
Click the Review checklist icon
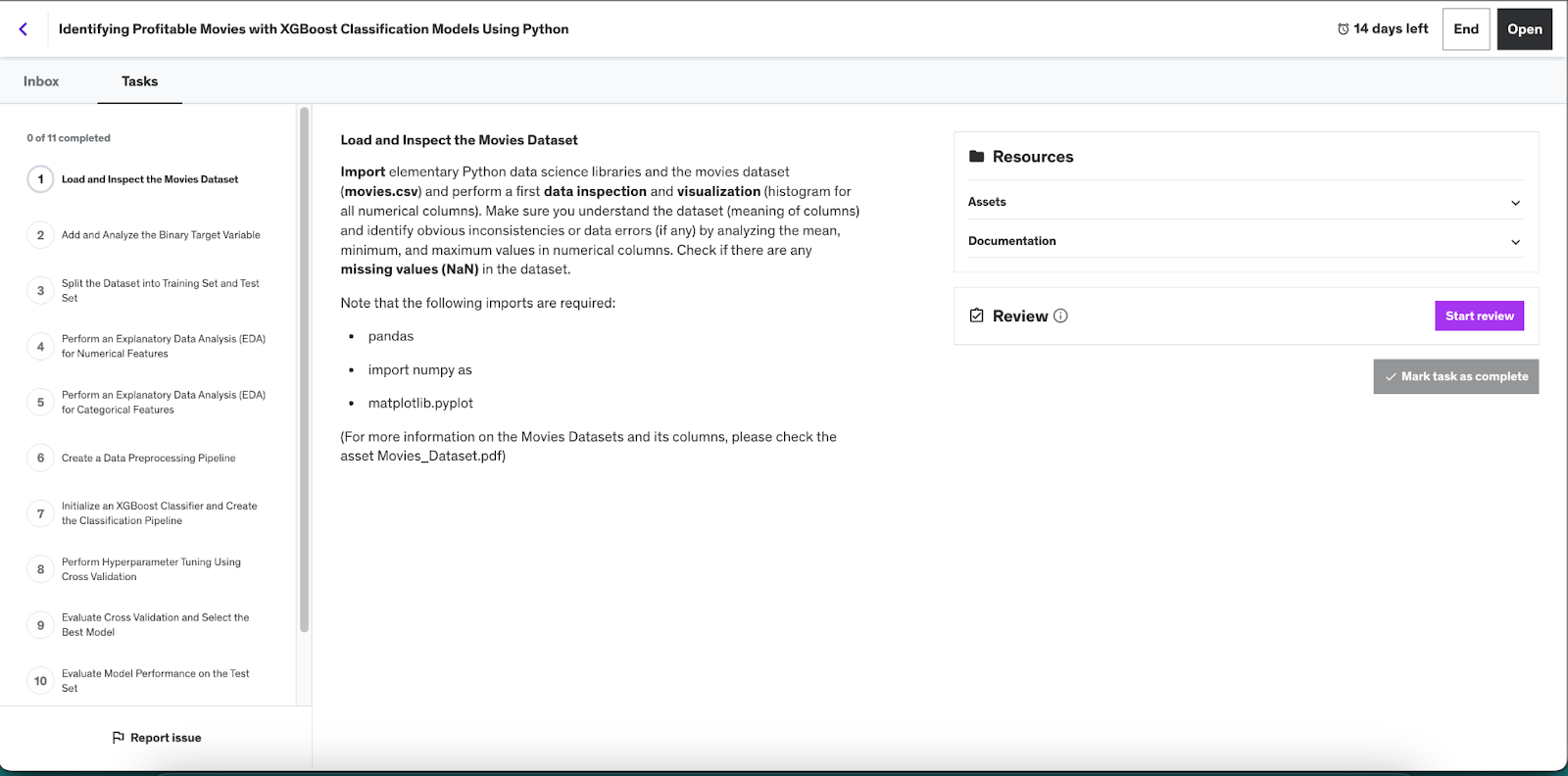click(976, 315)
